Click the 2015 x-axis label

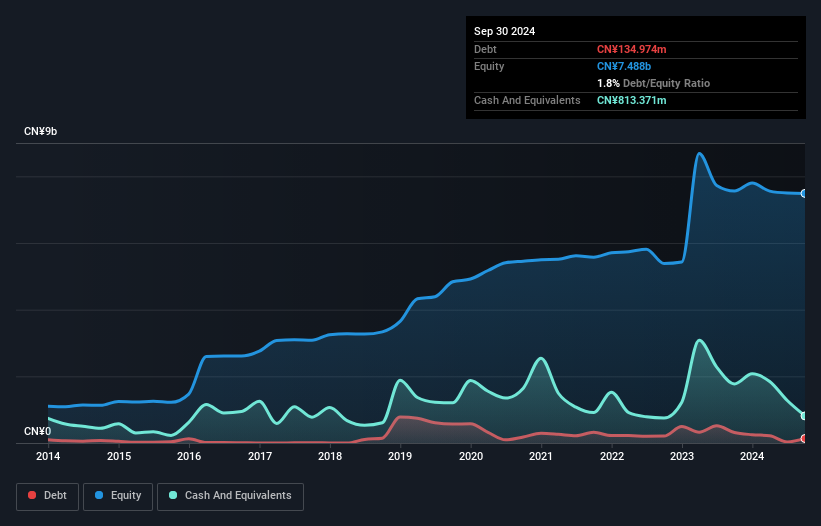pos(119,456)
